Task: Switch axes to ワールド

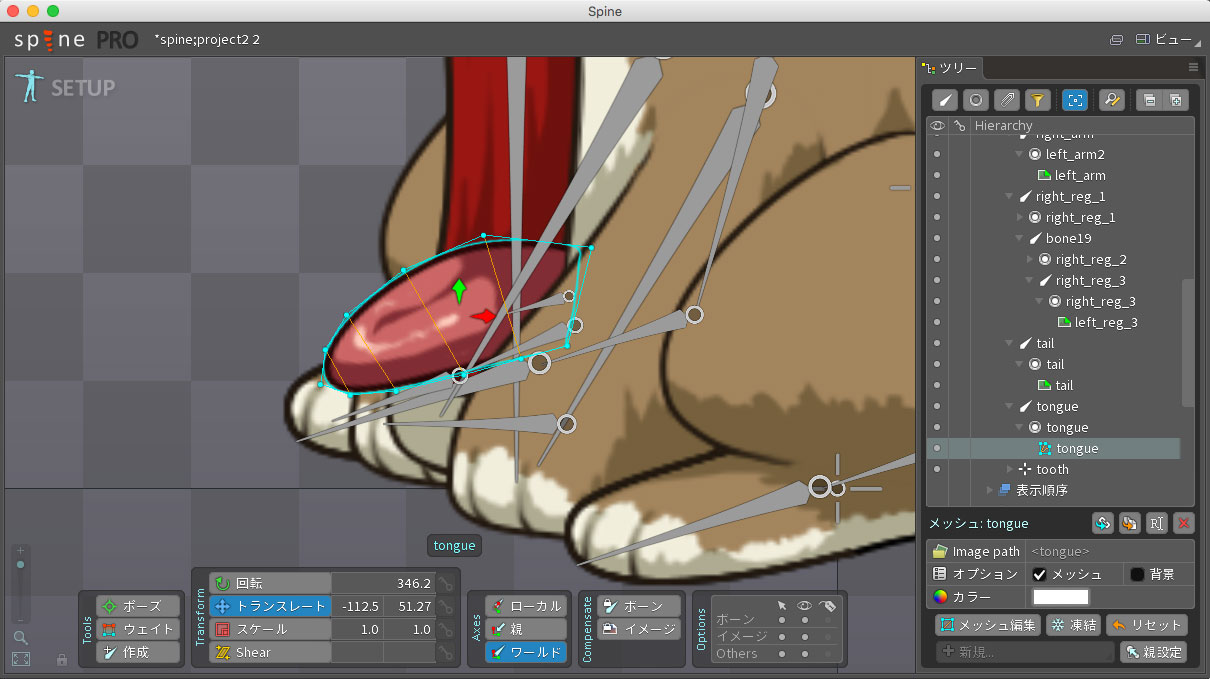Action: (x=526, y=652)
